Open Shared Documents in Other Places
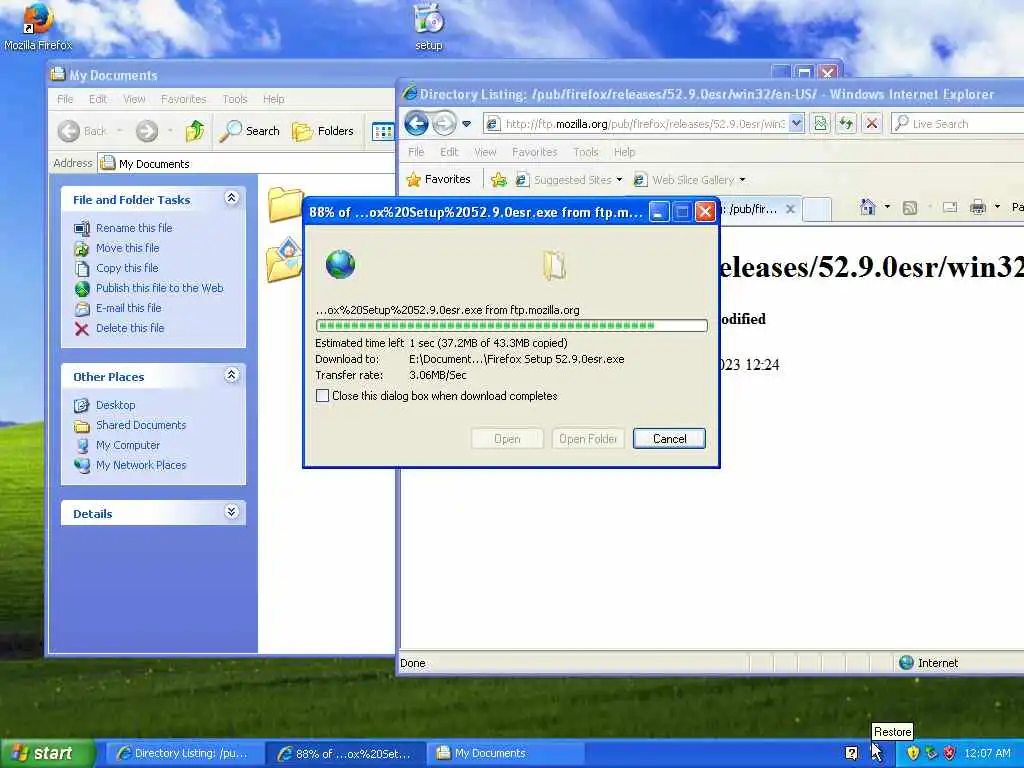This screenshot has width=1024, height=768. (x=141, y=425)
